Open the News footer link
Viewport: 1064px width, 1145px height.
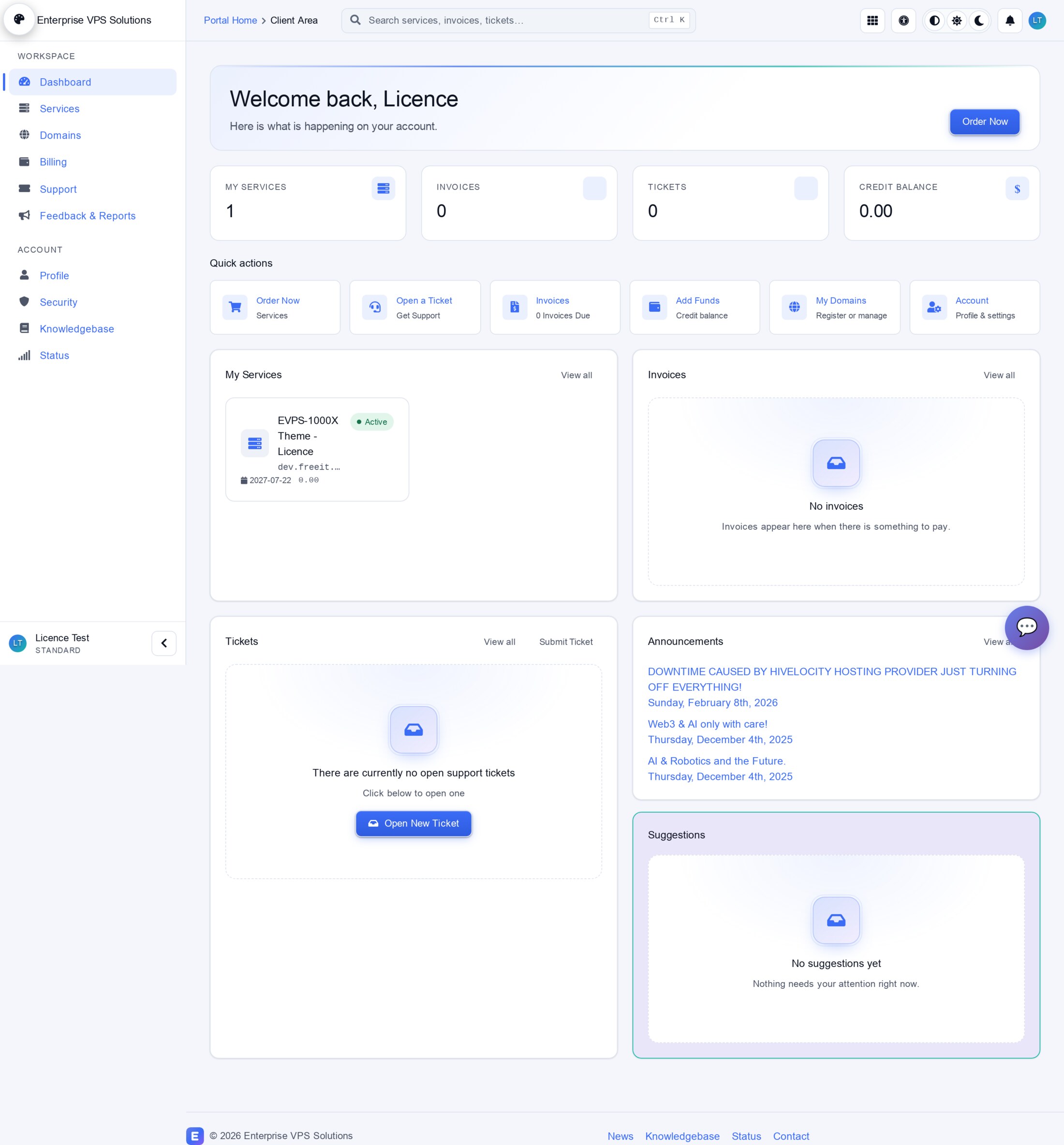(x=620, y=1136)
